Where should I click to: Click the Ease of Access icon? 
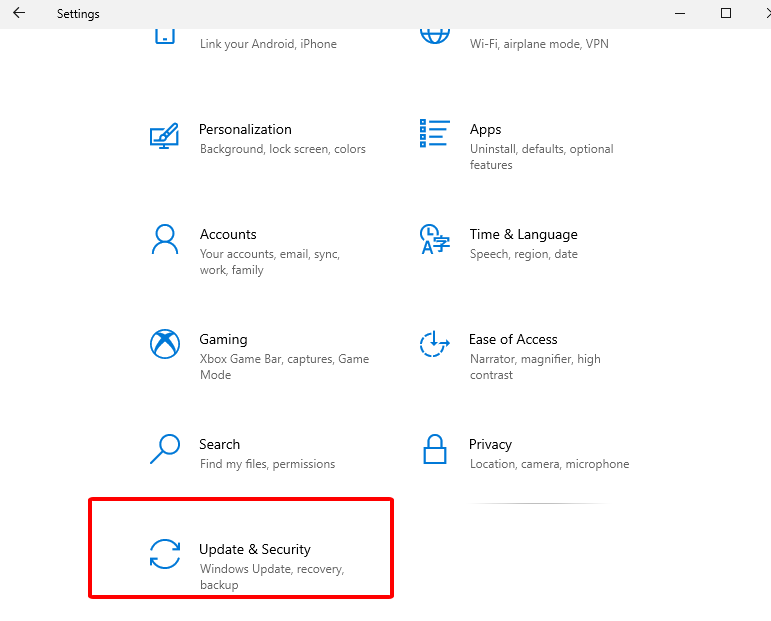434,344
